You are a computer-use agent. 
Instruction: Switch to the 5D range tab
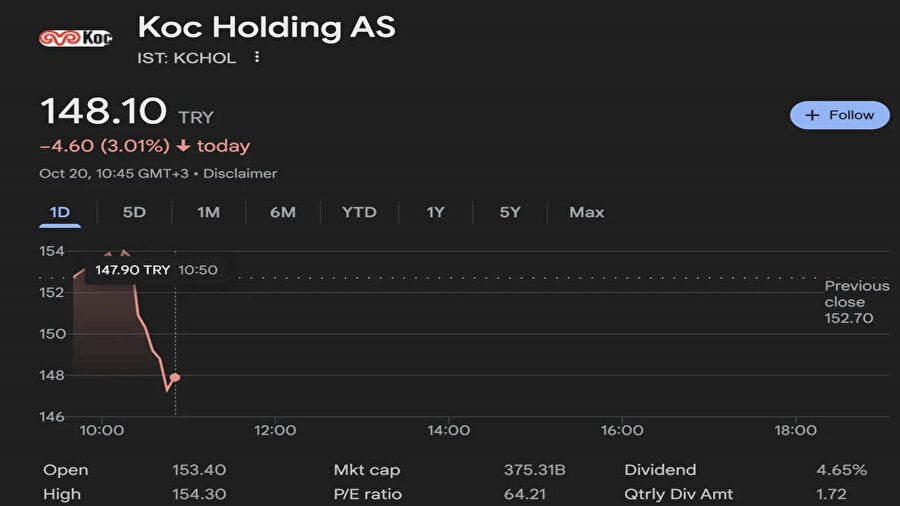(134, 212)
